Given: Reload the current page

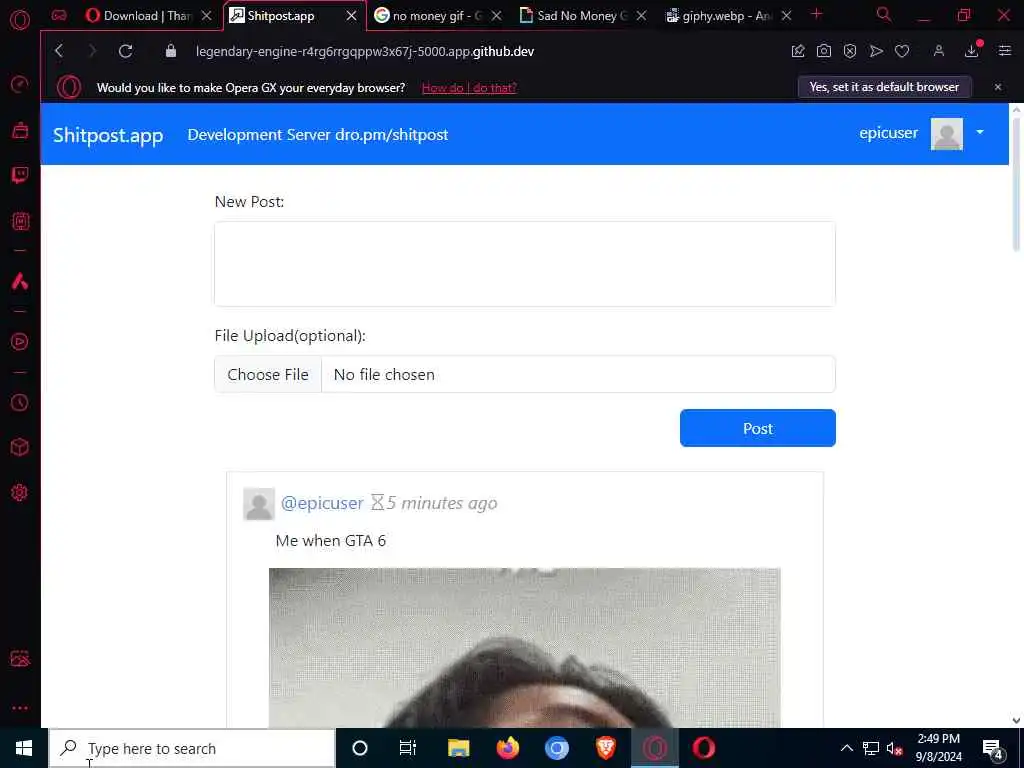Looking at the screenshot, I should point(125,51).
